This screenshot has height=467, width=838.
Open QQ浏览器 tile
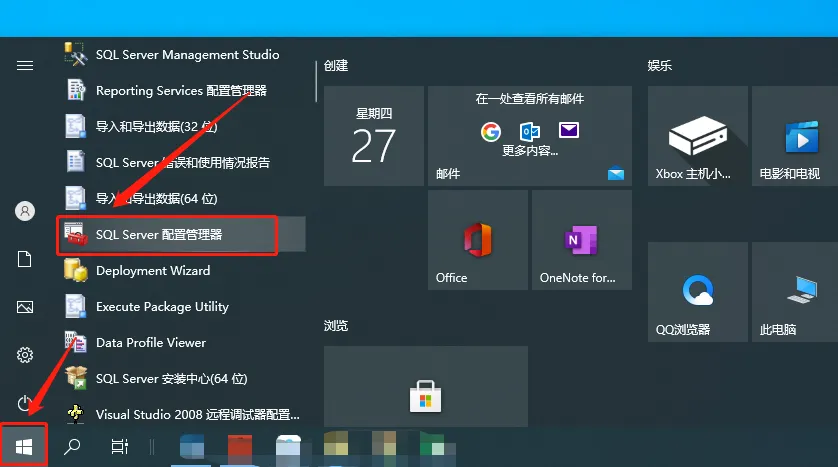point(697,292)
